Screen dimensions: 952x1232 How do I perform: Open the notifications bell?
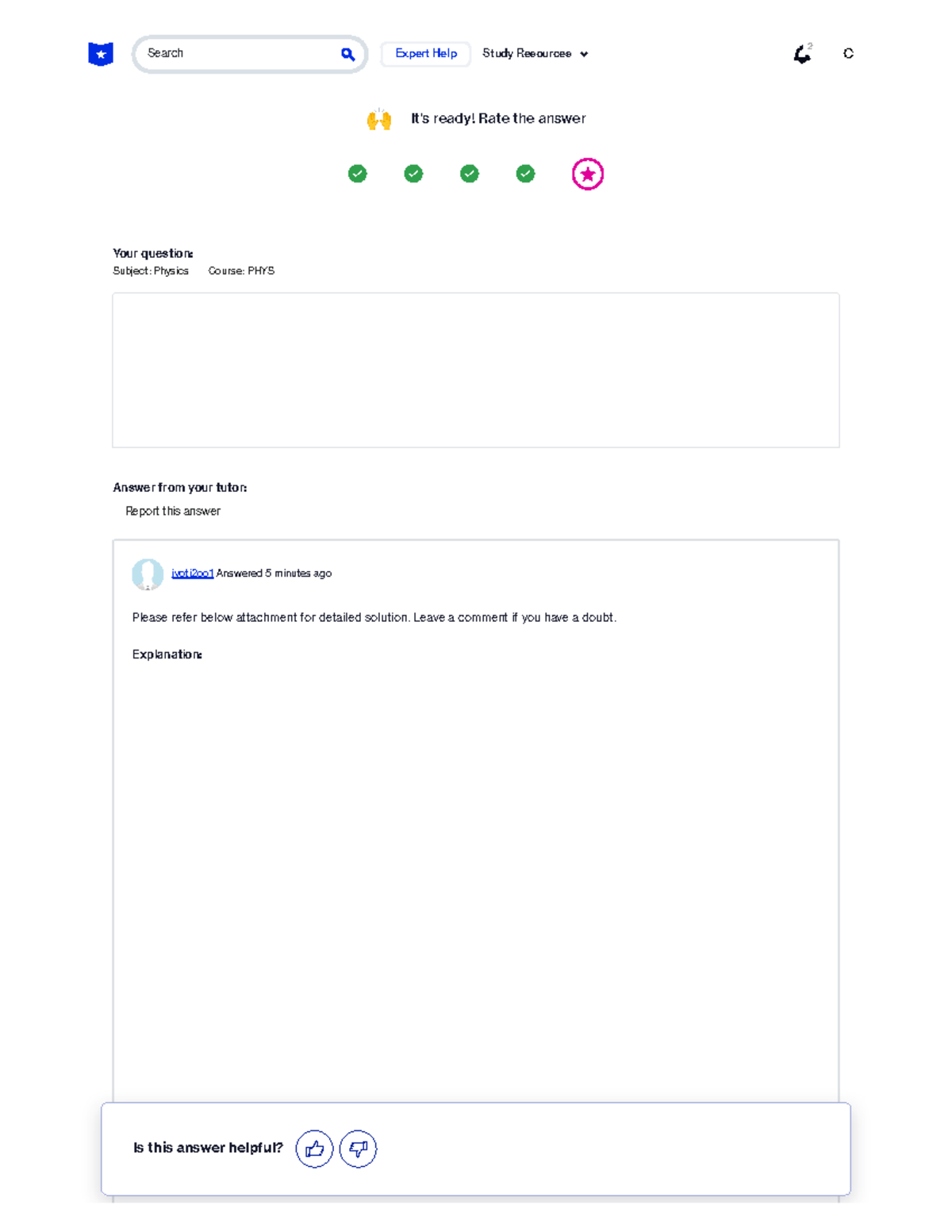tap(803, 54)
